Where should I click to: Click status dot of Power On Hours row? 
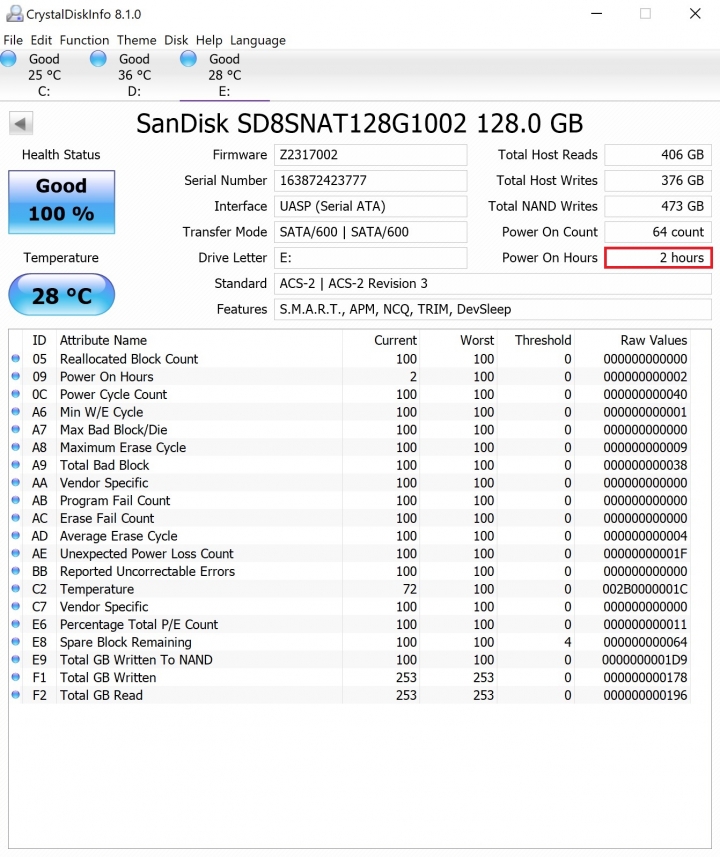pos(15,376)
